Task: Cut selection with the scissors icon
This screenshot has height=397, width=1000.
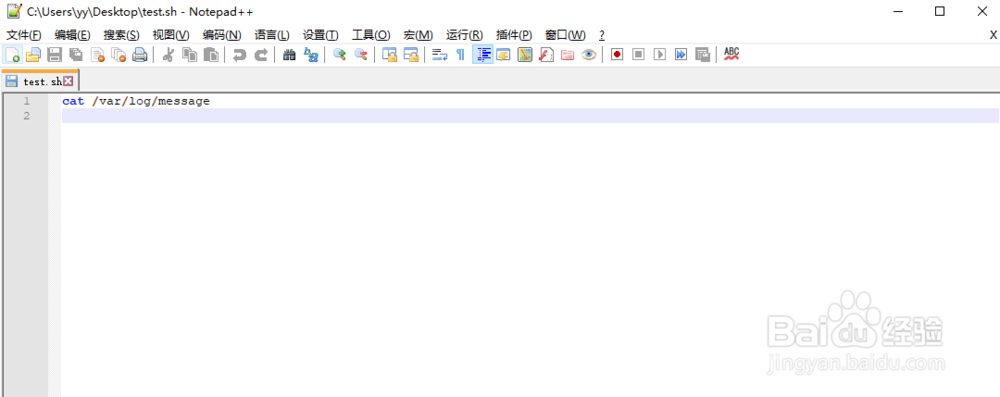Action: [x=168, y=55]
